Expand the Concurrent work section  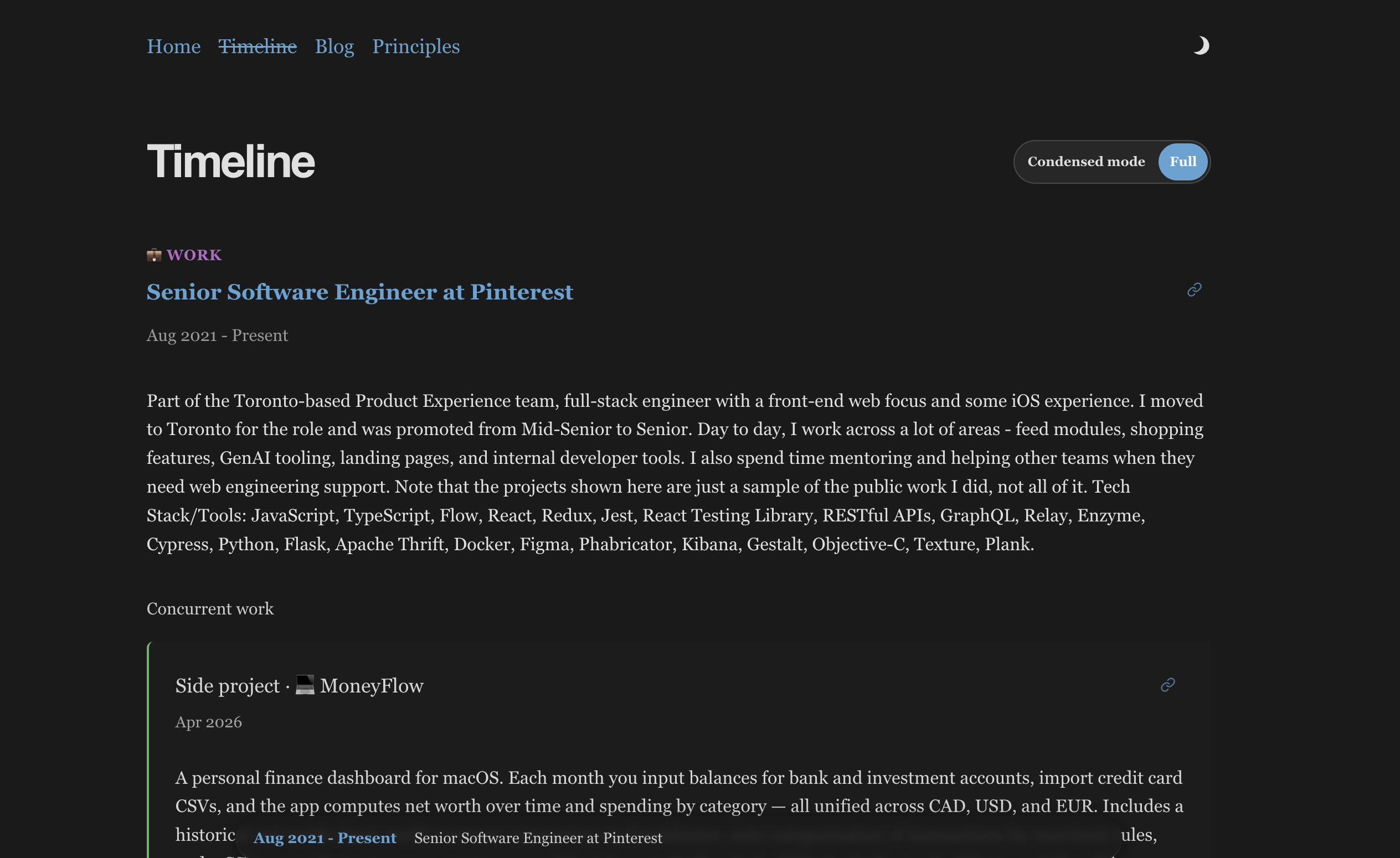click(210, 609)
